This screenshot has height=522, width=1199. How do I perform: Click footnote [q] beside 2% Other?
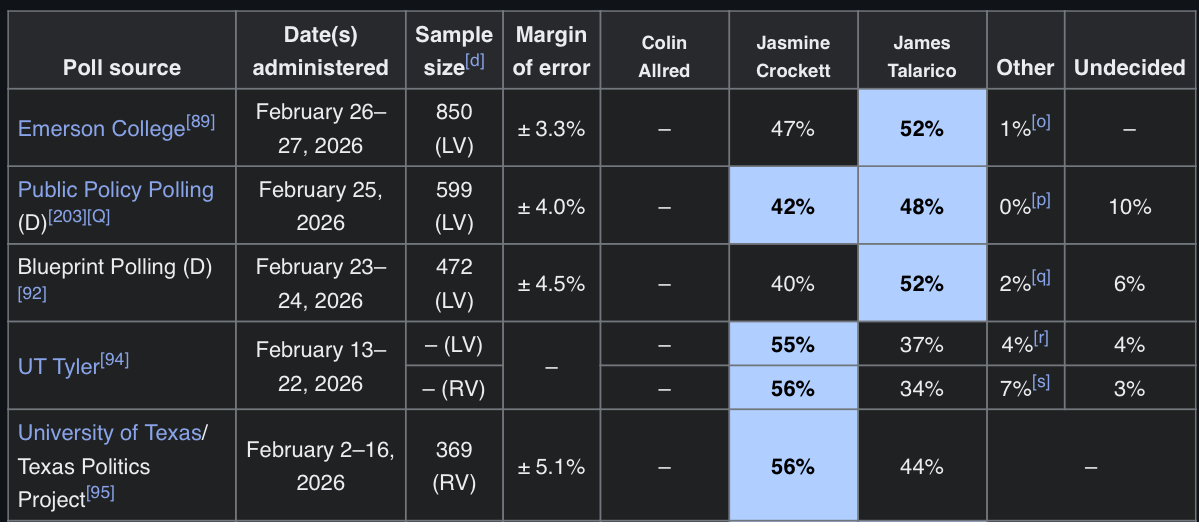point(1041,277)
